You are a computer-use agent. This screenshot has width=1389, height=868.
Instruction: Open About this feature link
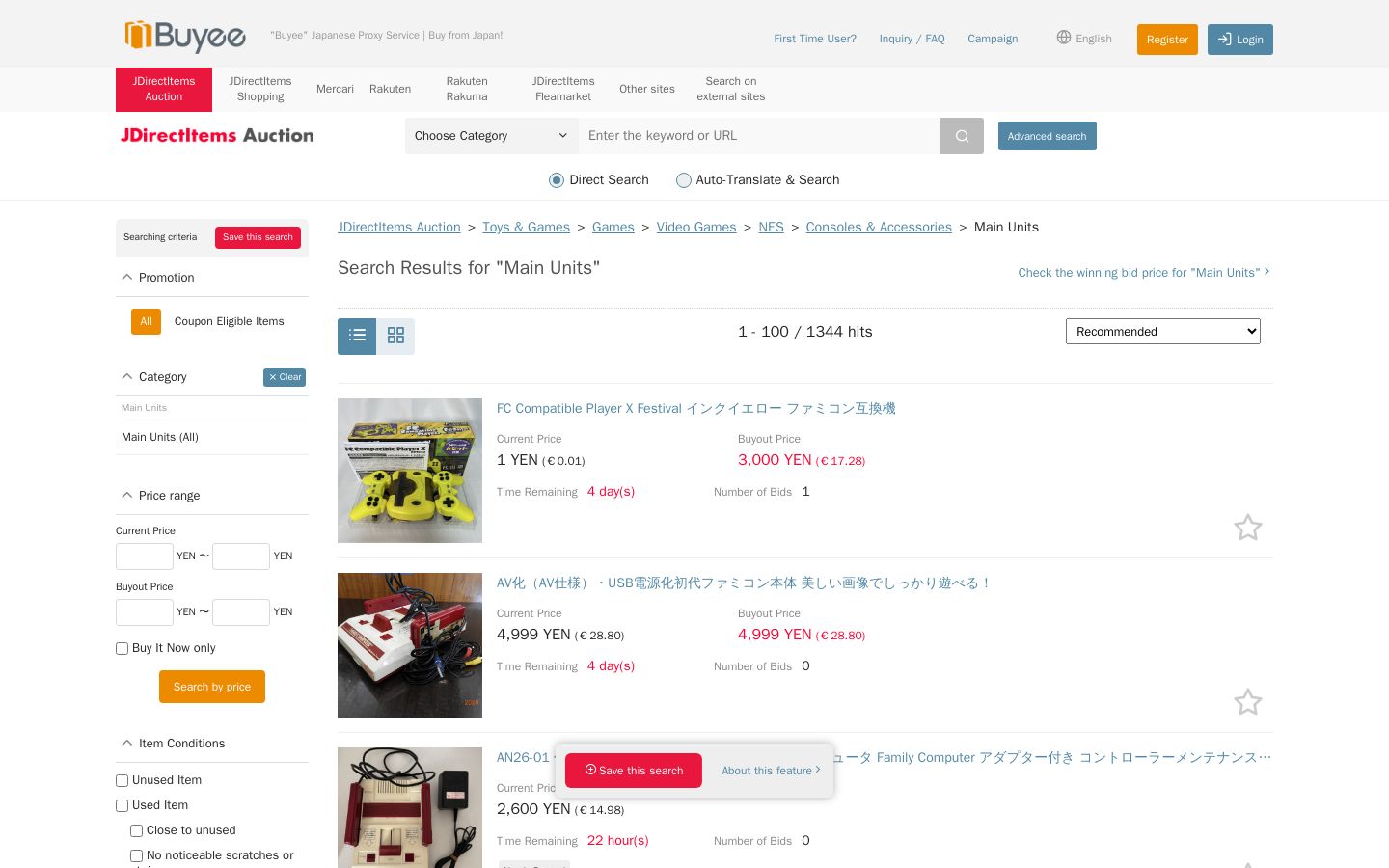coord(771,771)
